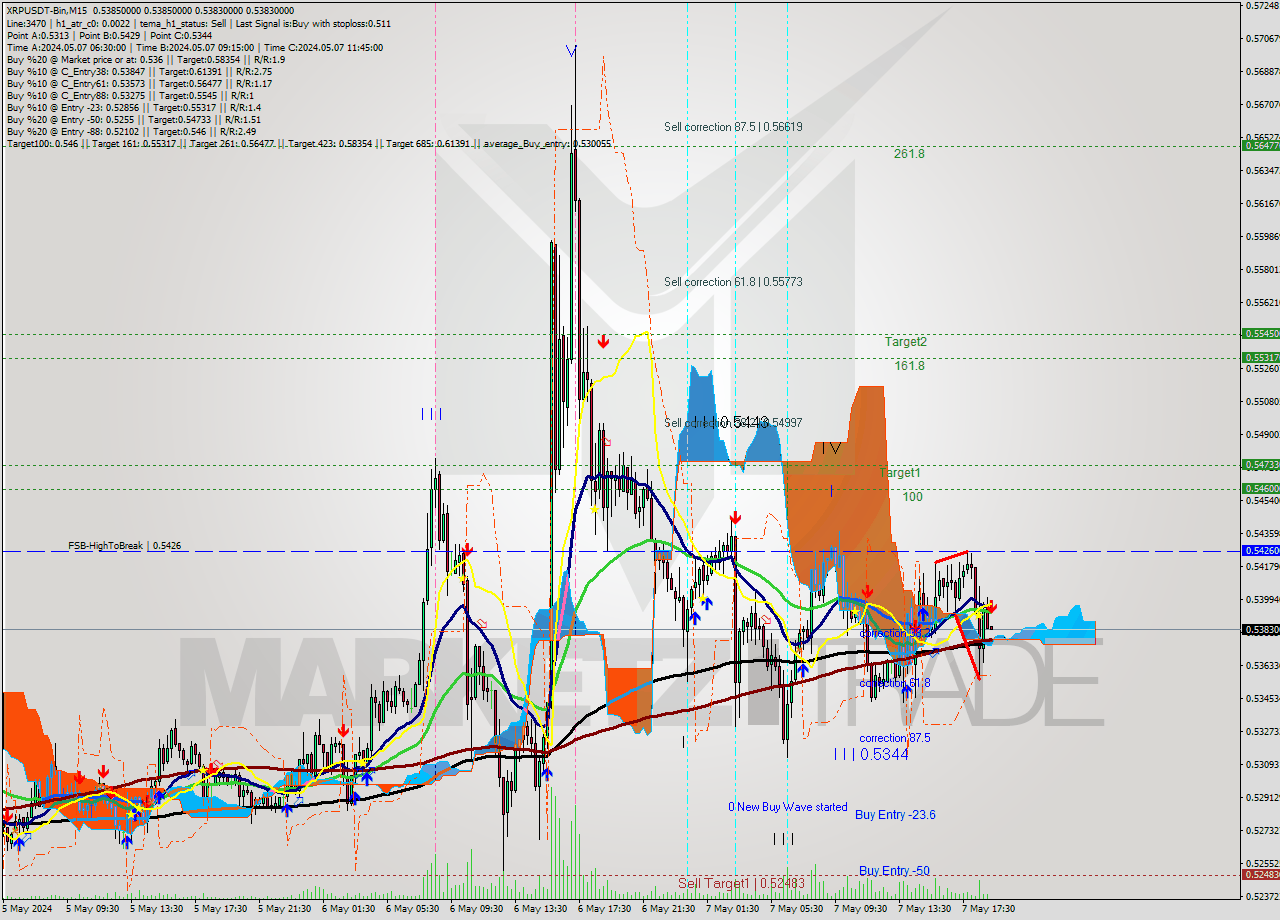The width and height of the screenshot is (1280, 920).
Task: Click the blue 'correction 61.8' label
Action: click(x=895, y=683)
